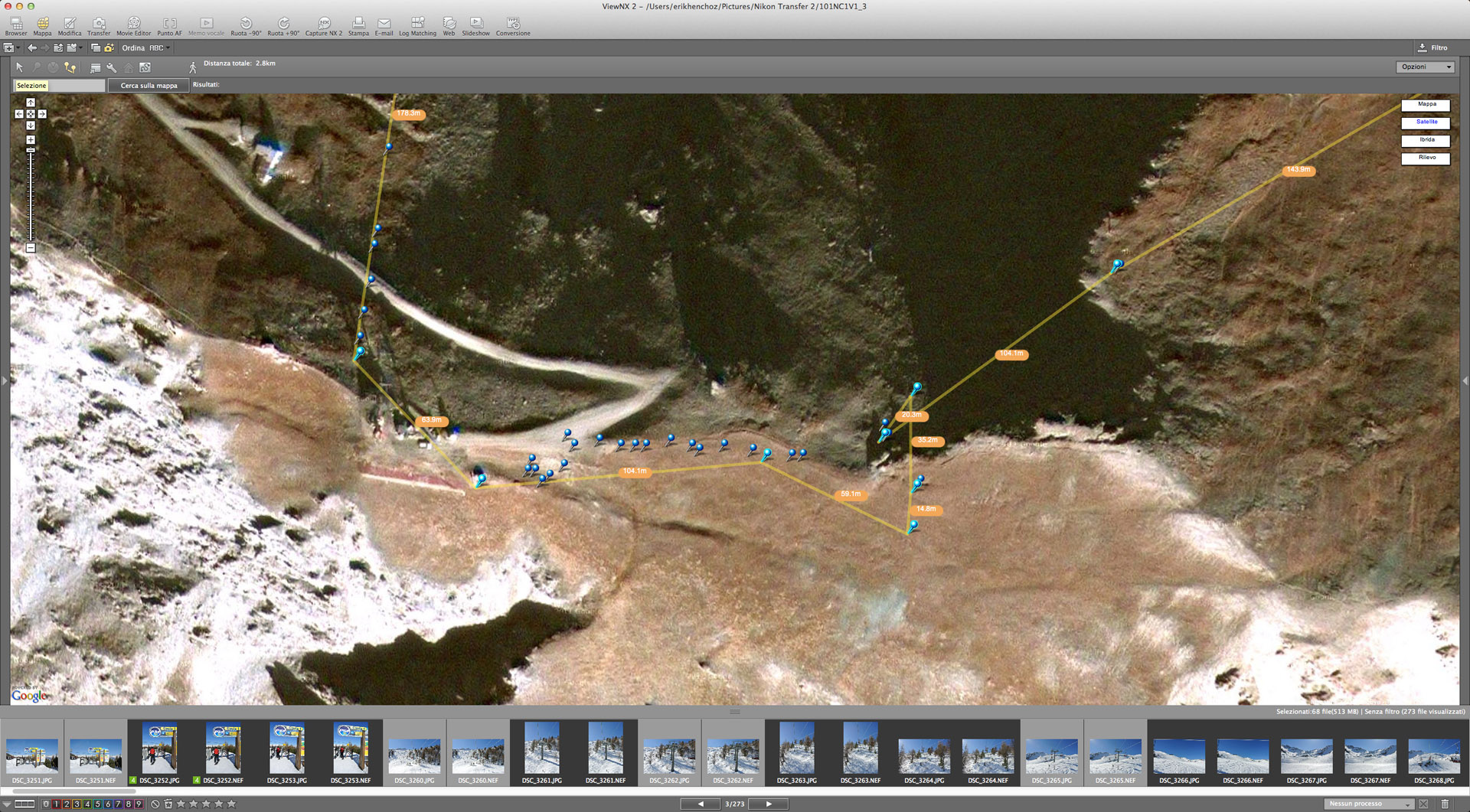Select thumbnail DSC_3251.JPG
The image size is (1470, 812).
32,753
